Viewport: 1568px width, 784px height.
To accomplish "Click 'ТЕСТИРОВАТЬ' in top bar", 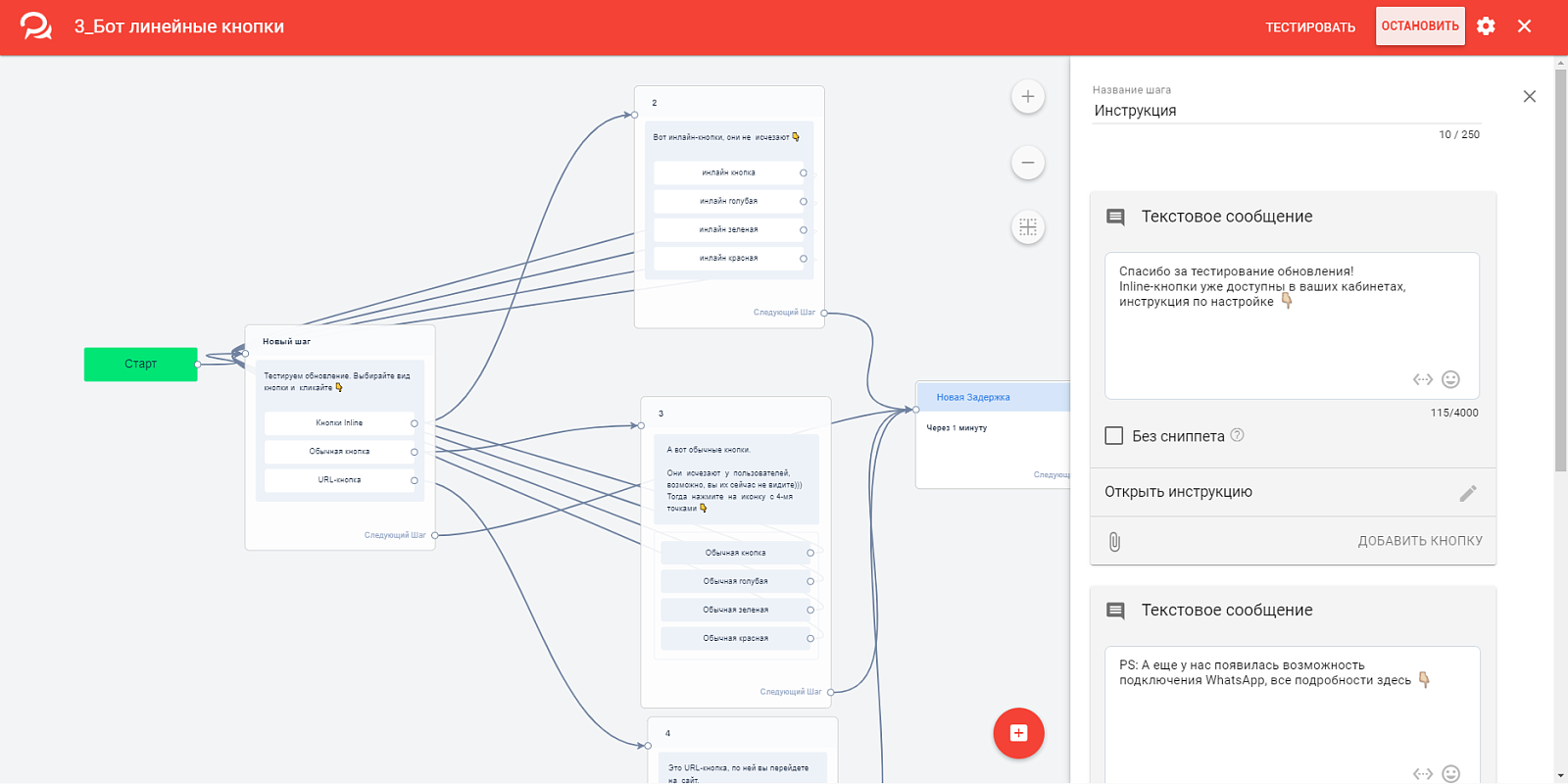I will pos(1310,27).
